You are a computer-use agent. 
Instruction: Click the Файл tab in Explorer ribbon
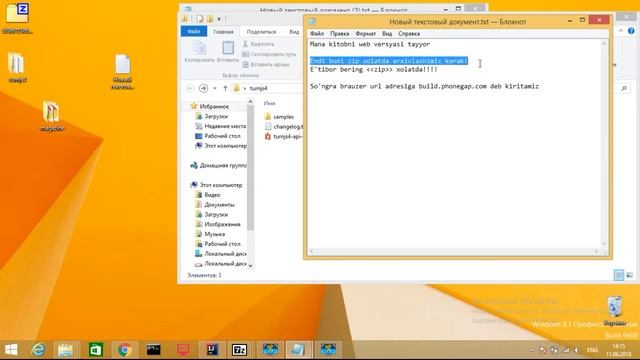pyautogui.click(x=194, y=31)
